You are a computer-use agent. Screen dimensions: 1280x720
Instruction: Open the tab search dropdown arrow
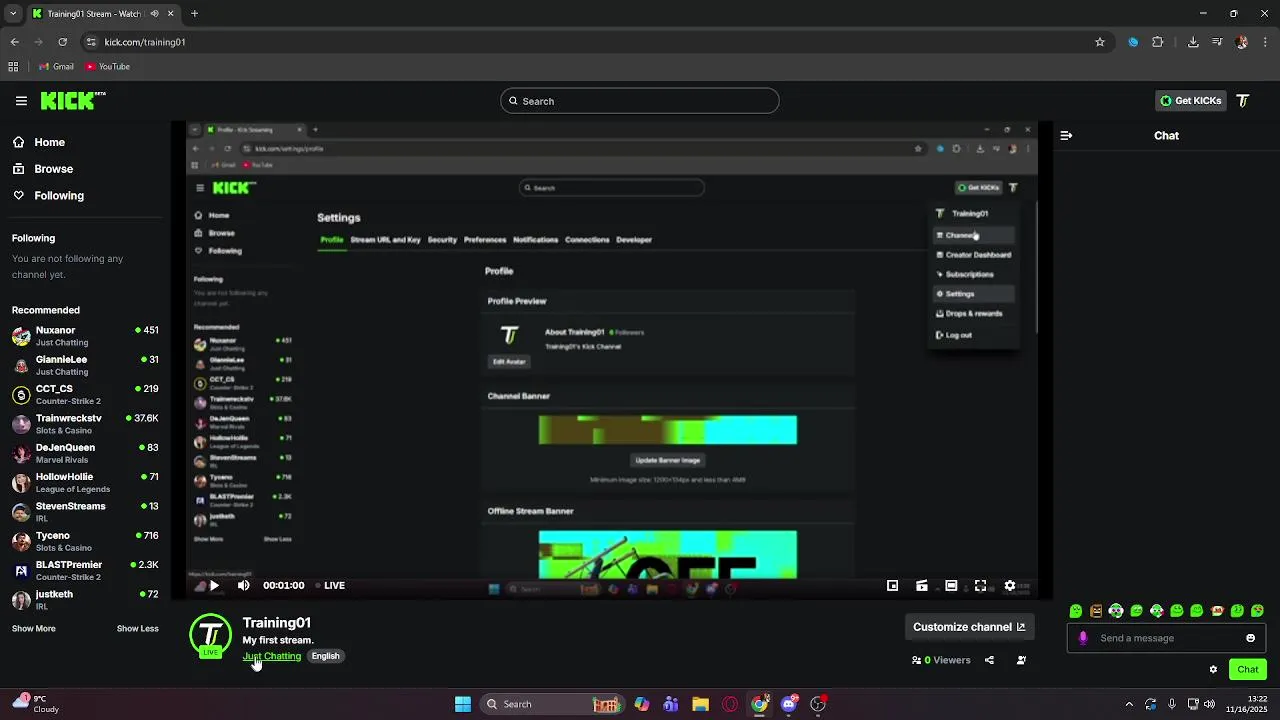(x=13, y=14)
